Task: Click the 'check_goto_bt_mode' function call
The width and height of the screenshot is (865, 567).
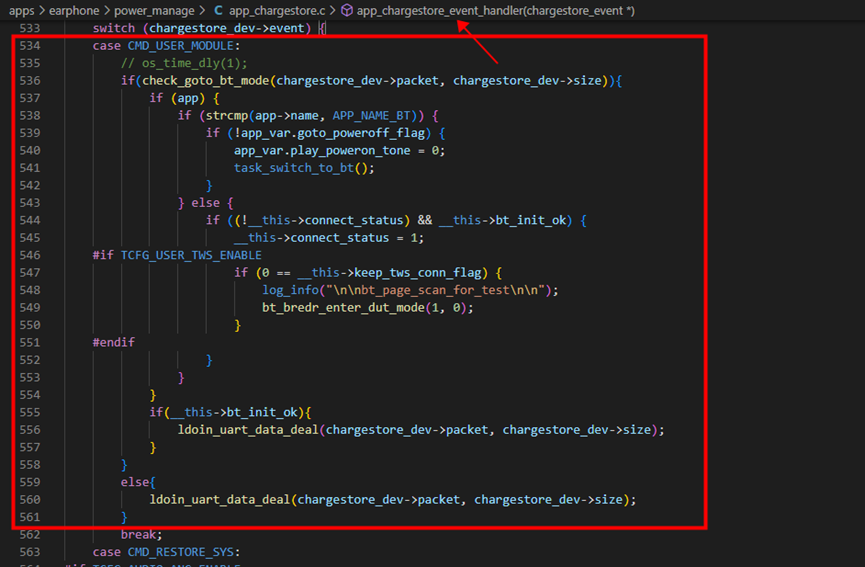Action: pos(206,81)
